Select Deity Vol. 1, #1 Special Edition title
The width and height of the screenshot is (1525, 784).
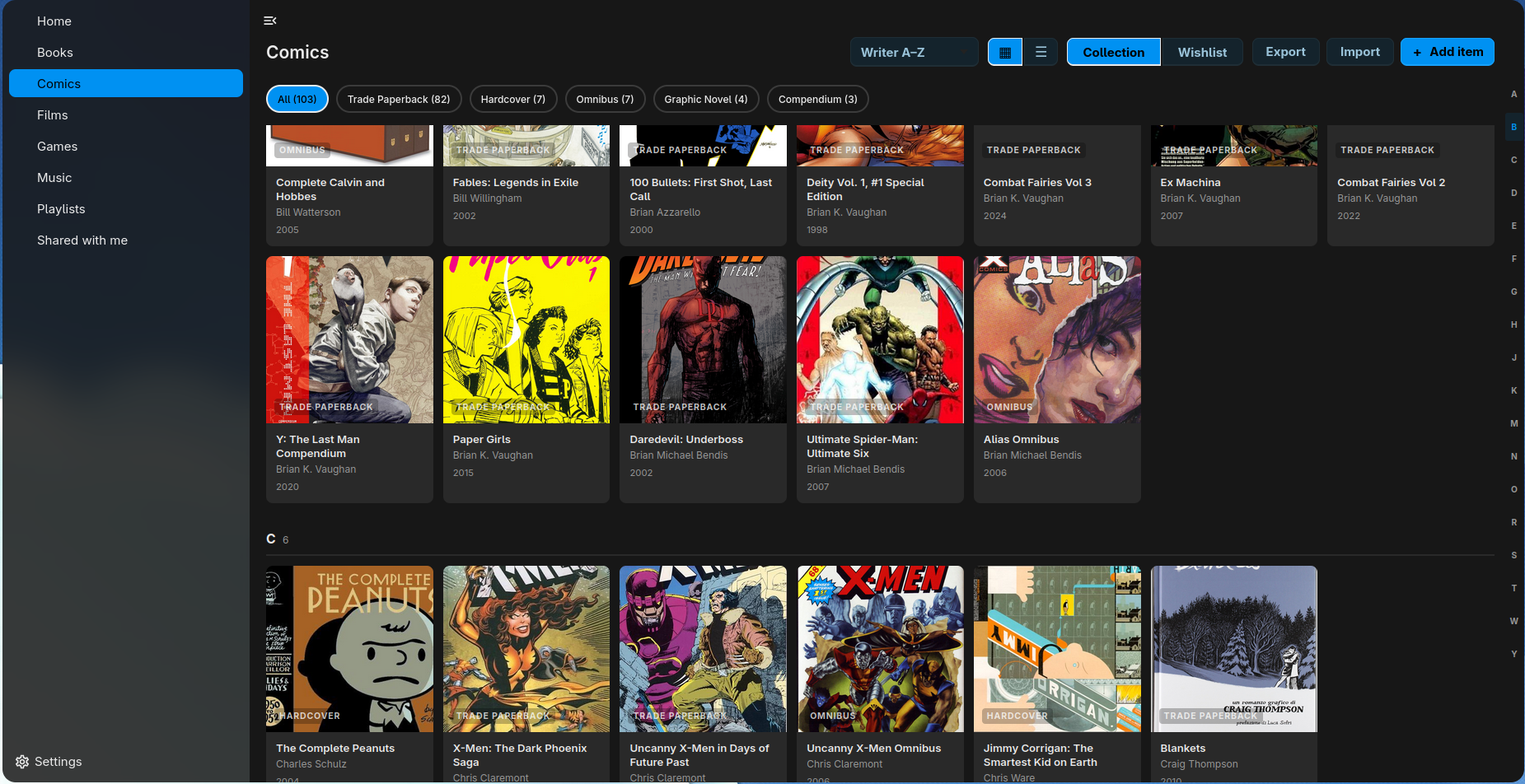click(865, 189)
